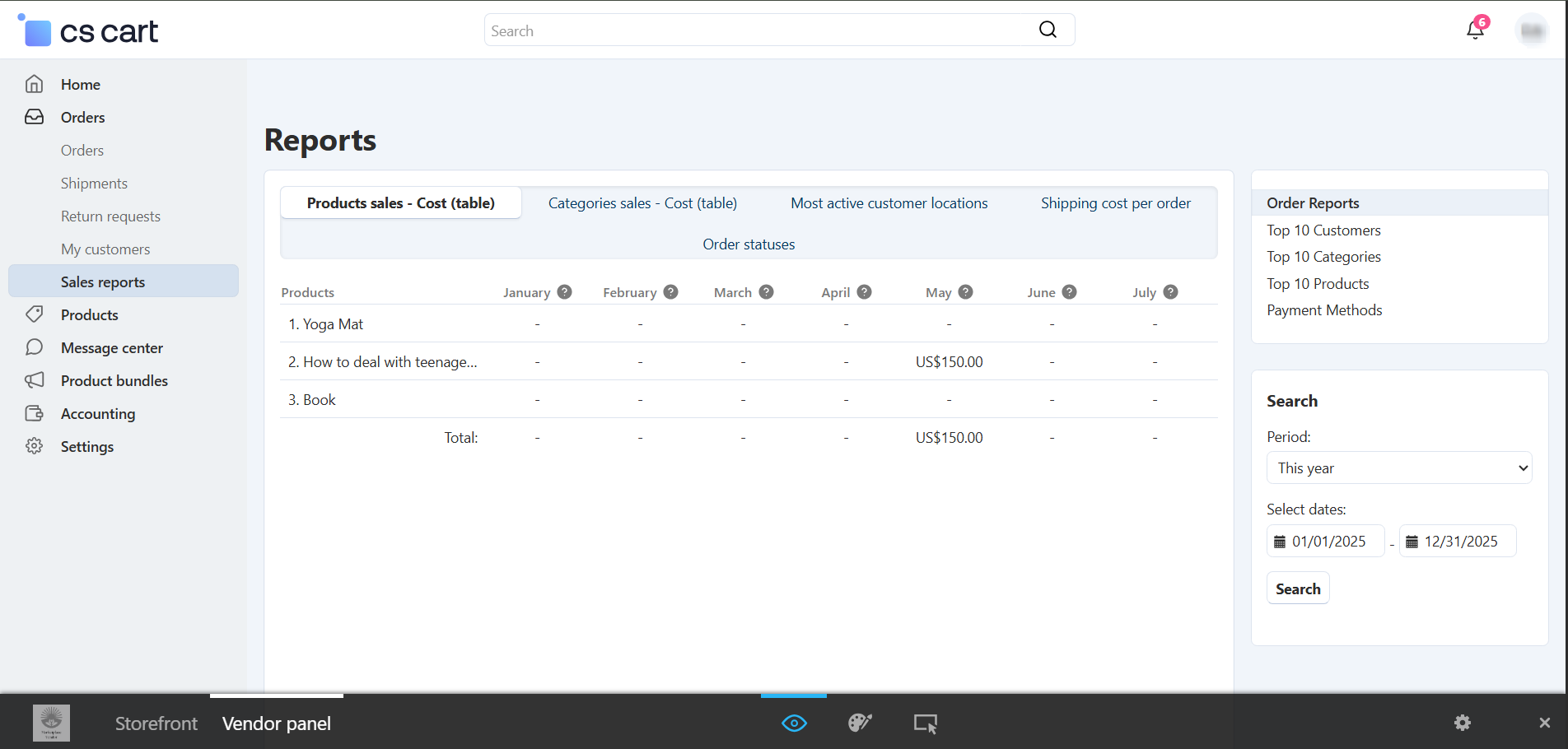Switch to the Order statuses tab
Image resolution: width=1568 pixels, height=749 pixels.
(749, 244)
